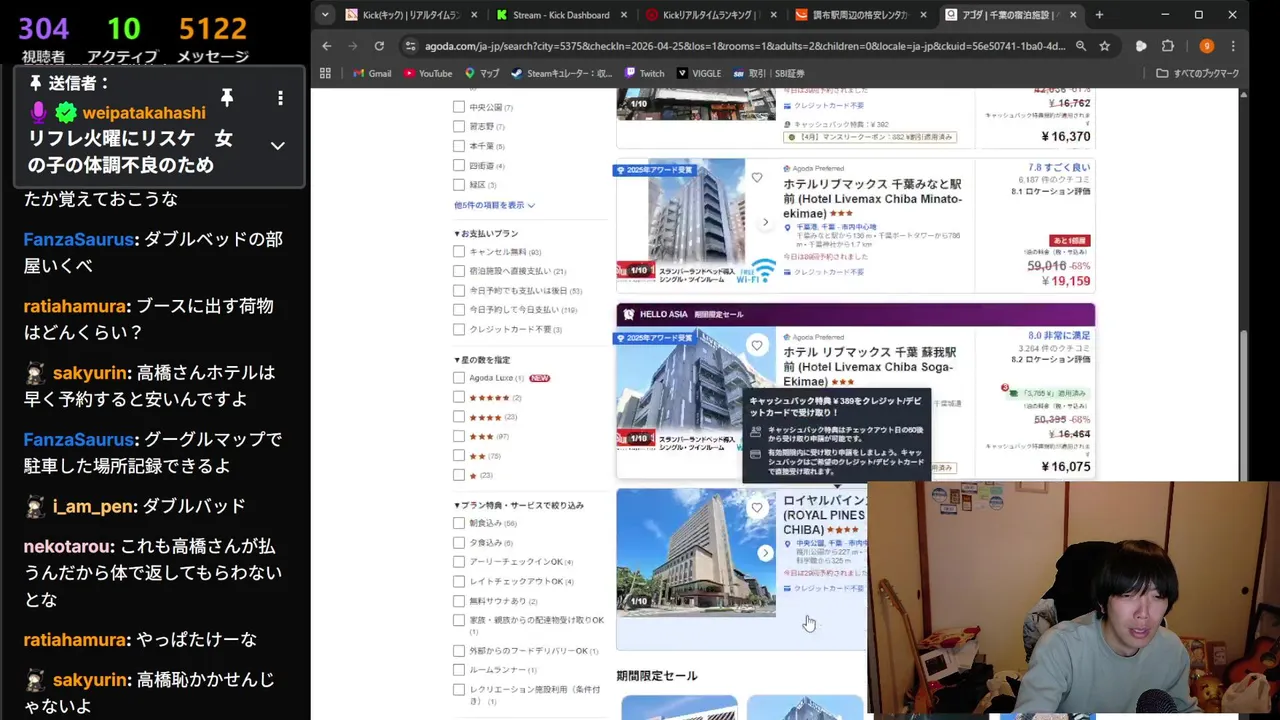1280x720 pixels.
Task: Open the SBI証券 bookmark
Action: click(768, 73)
